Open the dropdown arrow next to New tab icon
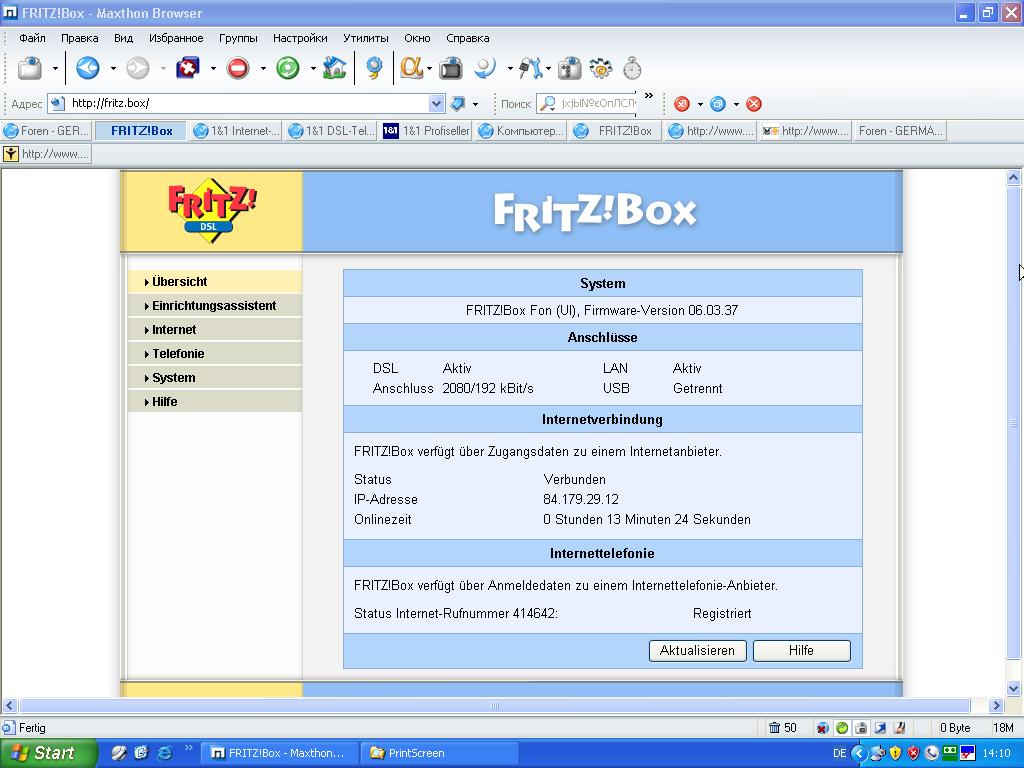Screen dimensions: 1024x768 [x=56, y=69]
